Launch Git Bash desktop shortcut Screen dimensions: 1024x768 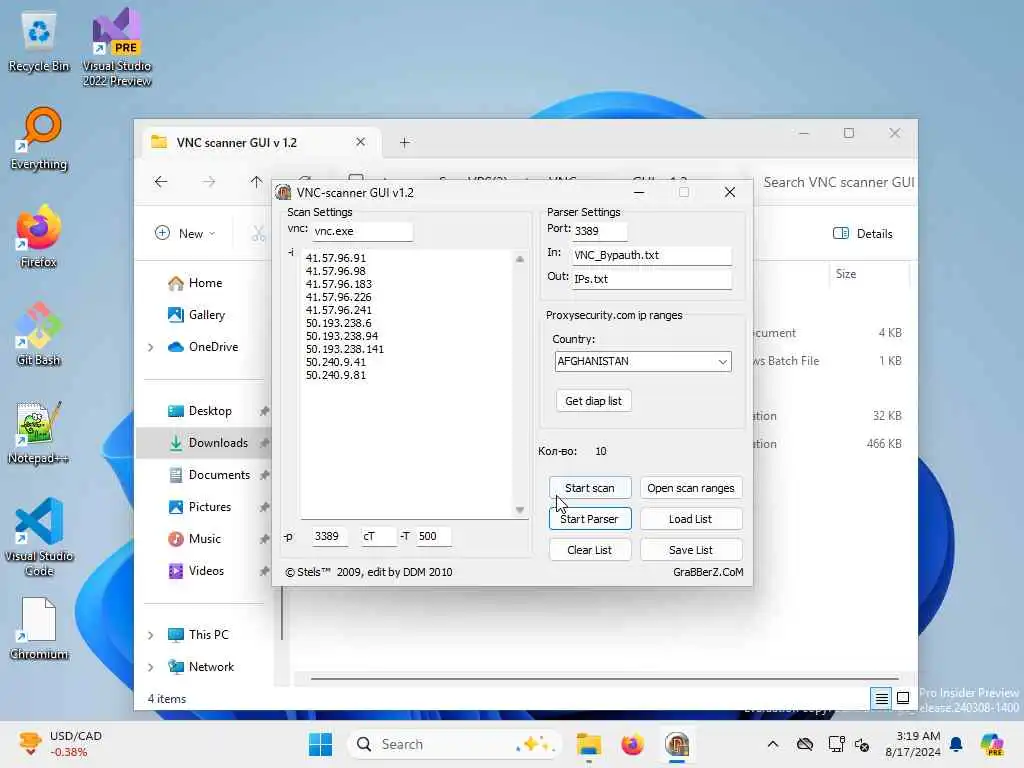coord(39,334)
